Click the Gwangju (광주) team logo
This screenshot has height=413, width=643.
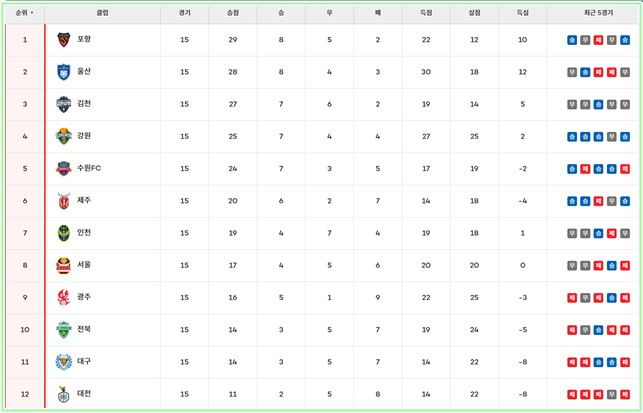[64, 298]
